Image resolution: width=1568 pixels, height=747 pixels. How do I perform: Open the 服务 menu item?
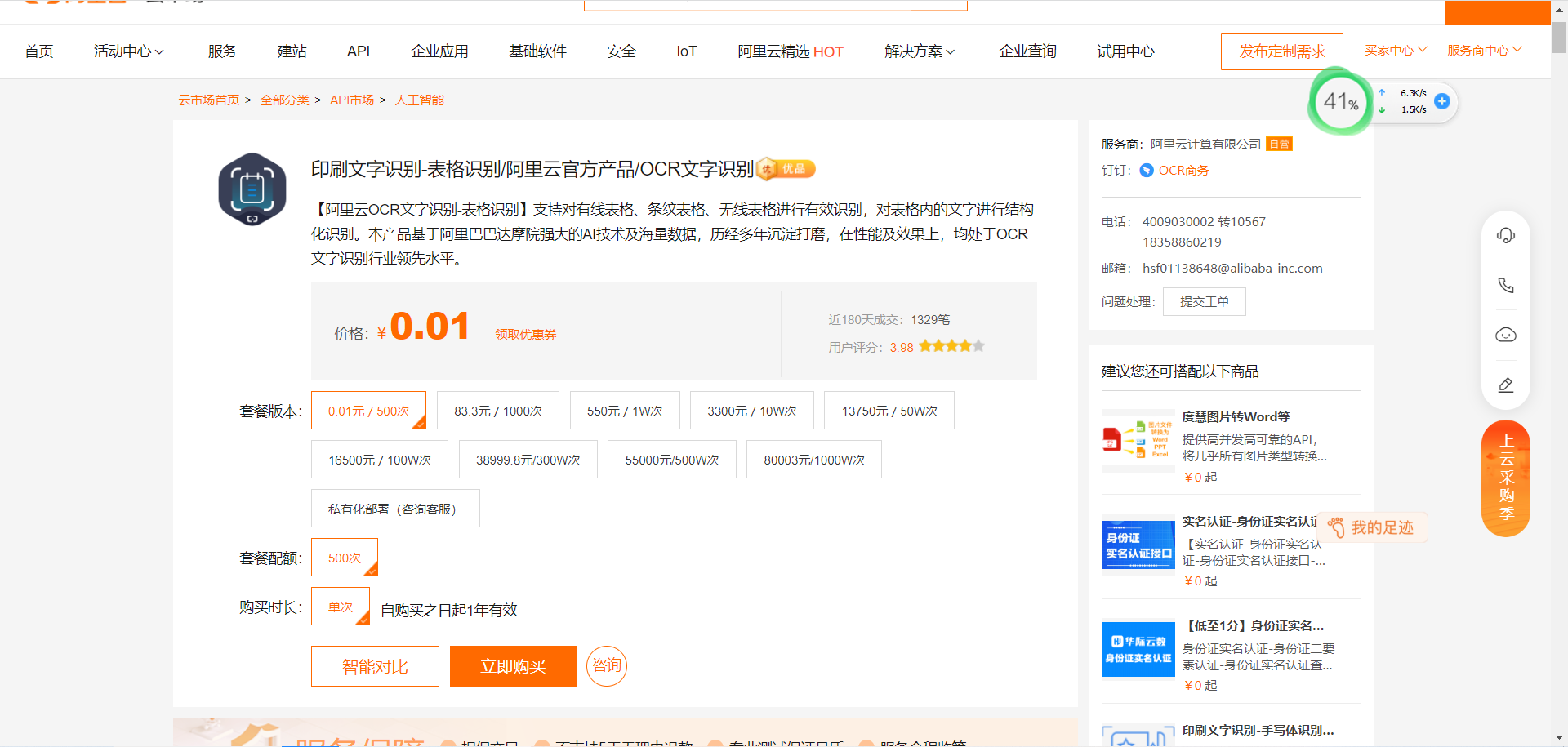tap(222, 51)
